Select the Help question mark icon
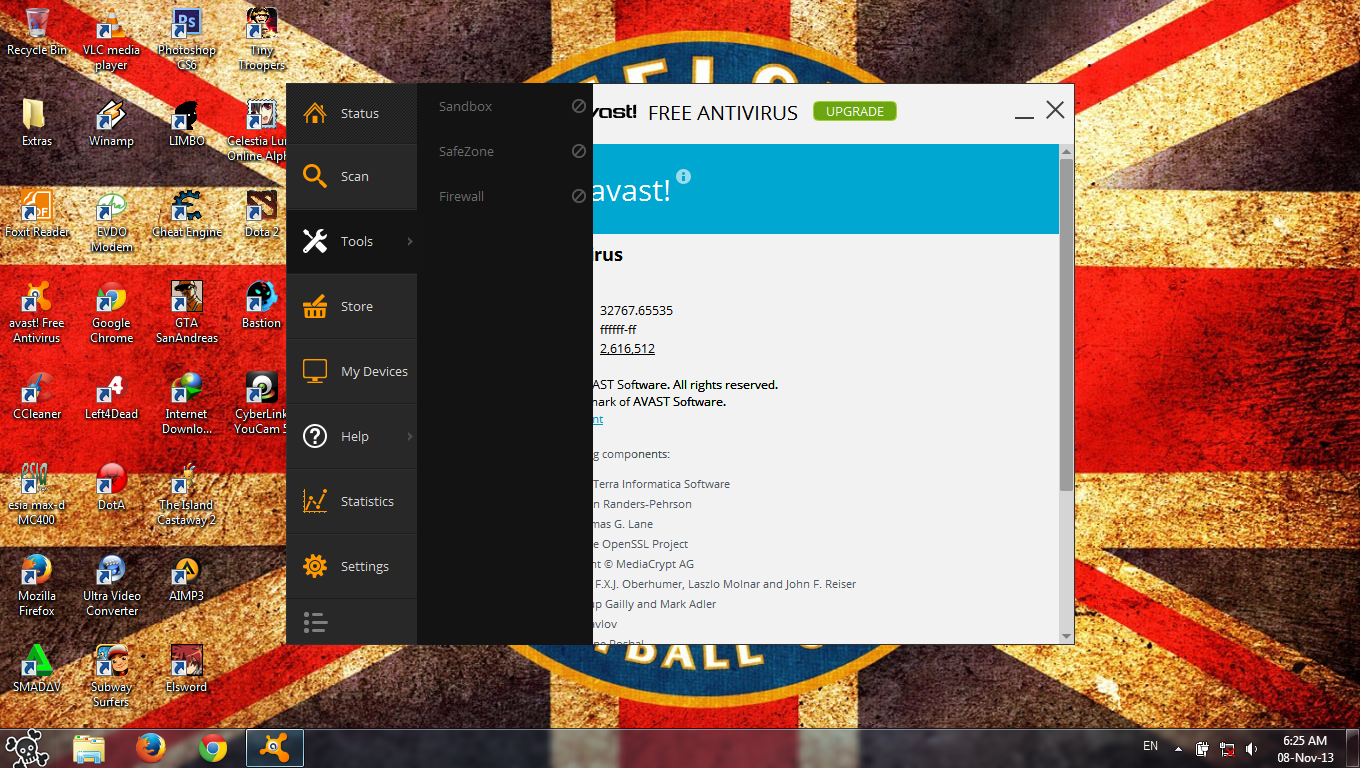1360x768 pixels. click(x=315, y=436)
